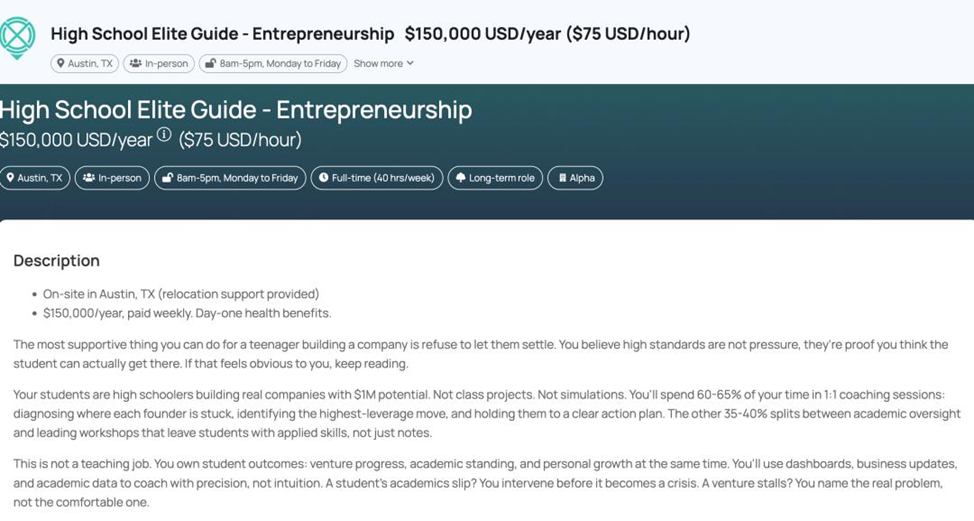This screenshot has height=521, width=974.
Task: Click the building icon on Alpha chip
Action: point(563,178)
